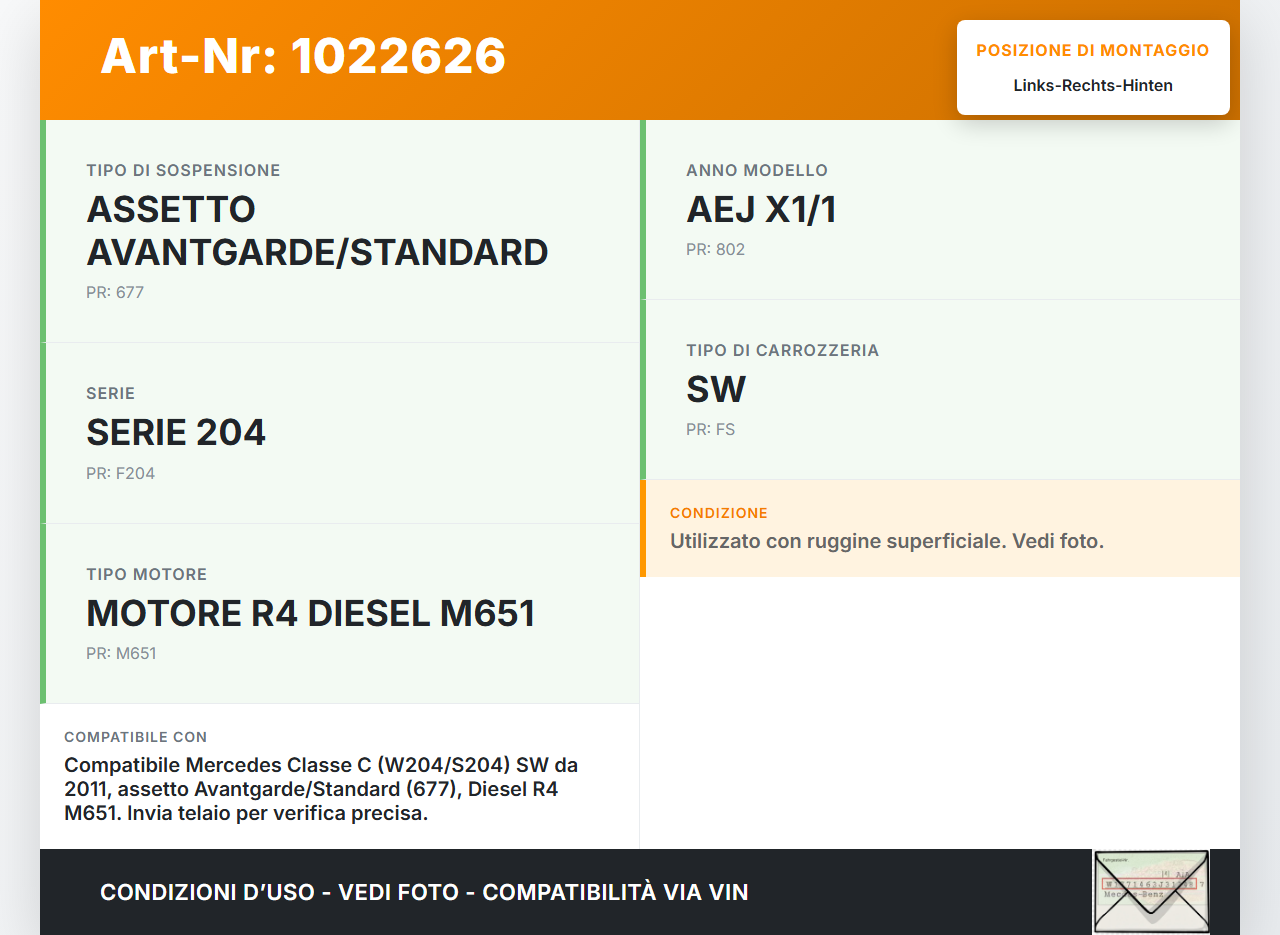Click the Posizione di Montaggio badge
The image size is (1280, 935).
point(1092,51)
